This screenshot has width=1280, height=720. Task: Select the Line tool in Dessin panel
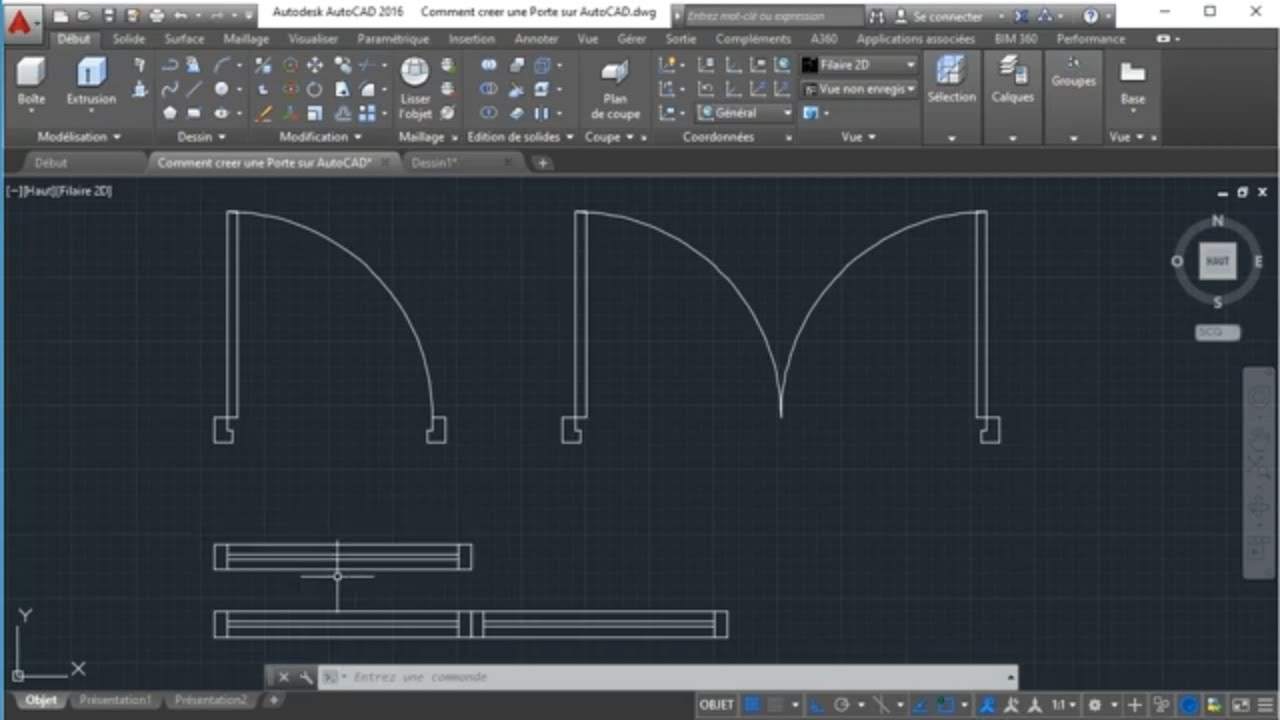(194, 89)
